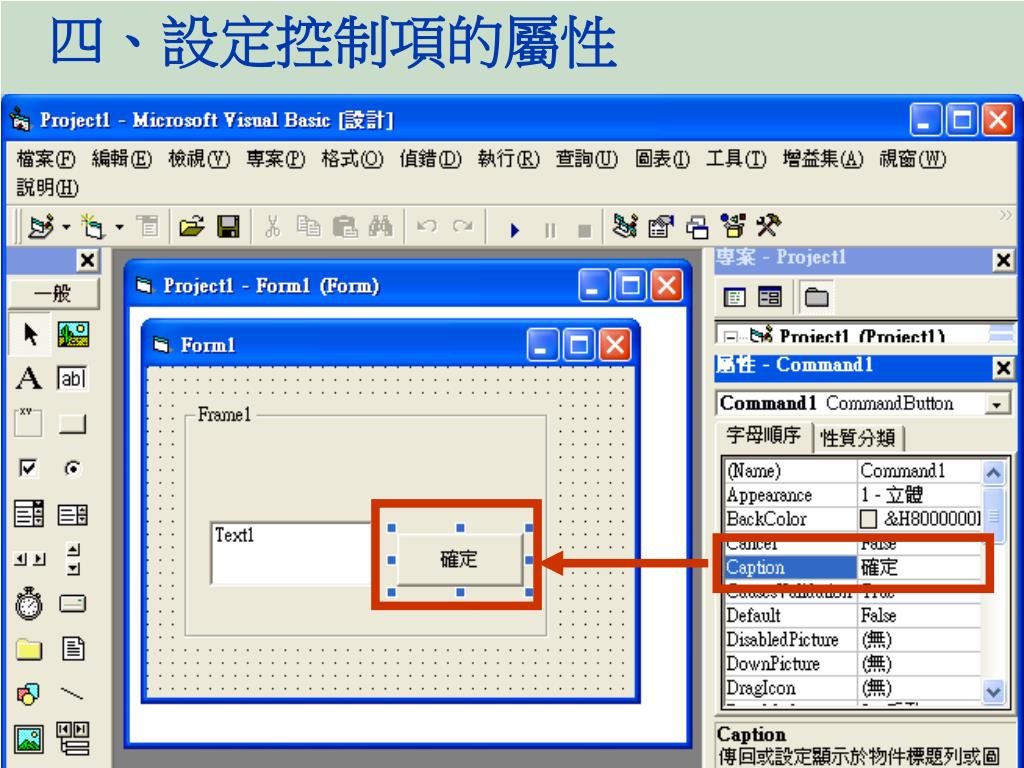Select the Appearance property row

tap(853, 494)
